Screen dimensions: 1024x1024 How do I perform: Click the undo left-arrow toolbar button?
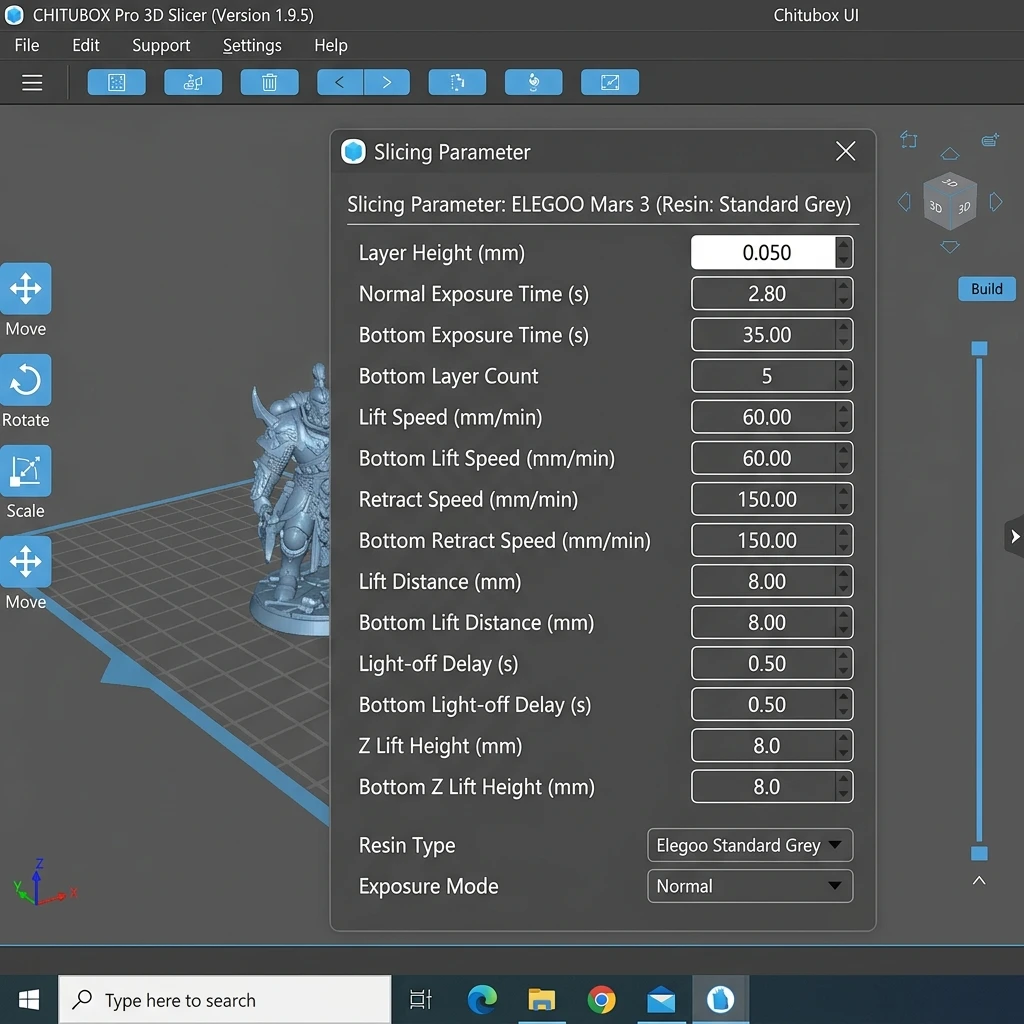click(x=340, y=82)
